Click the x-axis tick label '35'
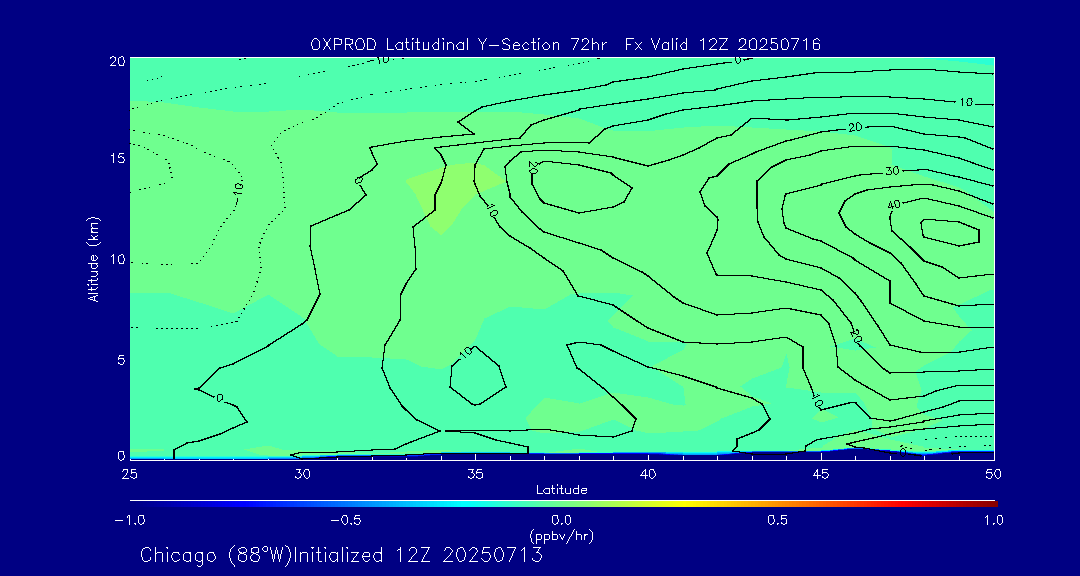The width and height of the screenshot is (1080, 576). (x=475, y=474)
